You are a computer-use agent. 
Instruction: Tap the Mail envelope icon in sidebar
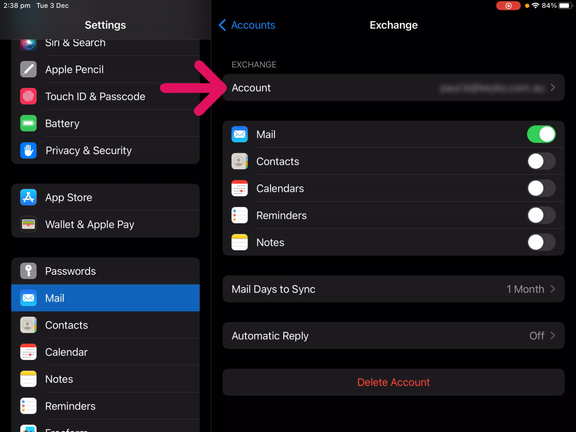click(28, 298)
